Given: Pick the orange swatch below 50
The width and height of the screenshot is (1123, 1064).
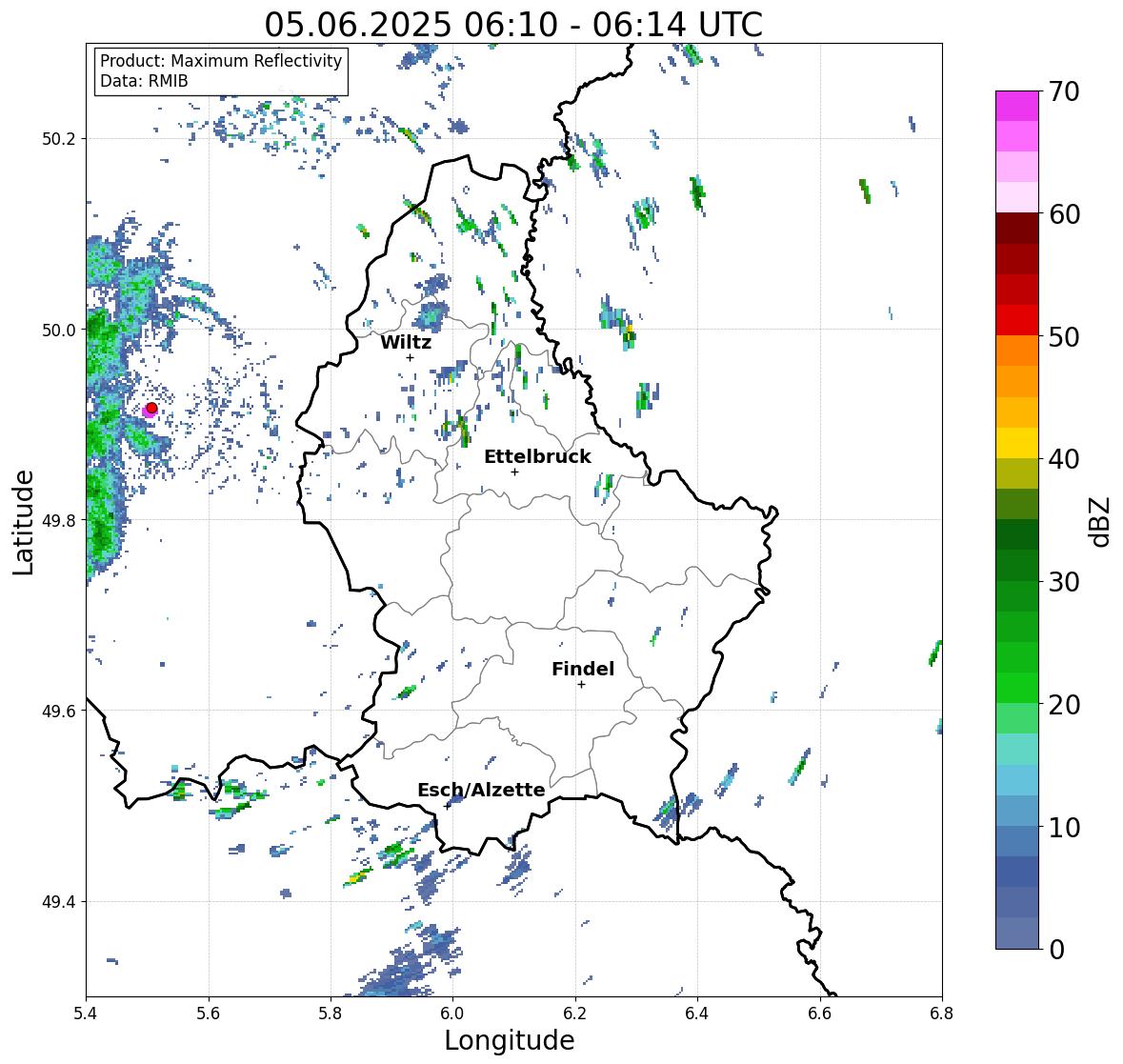Looking at the screenshot, I should coord(1017,351).
